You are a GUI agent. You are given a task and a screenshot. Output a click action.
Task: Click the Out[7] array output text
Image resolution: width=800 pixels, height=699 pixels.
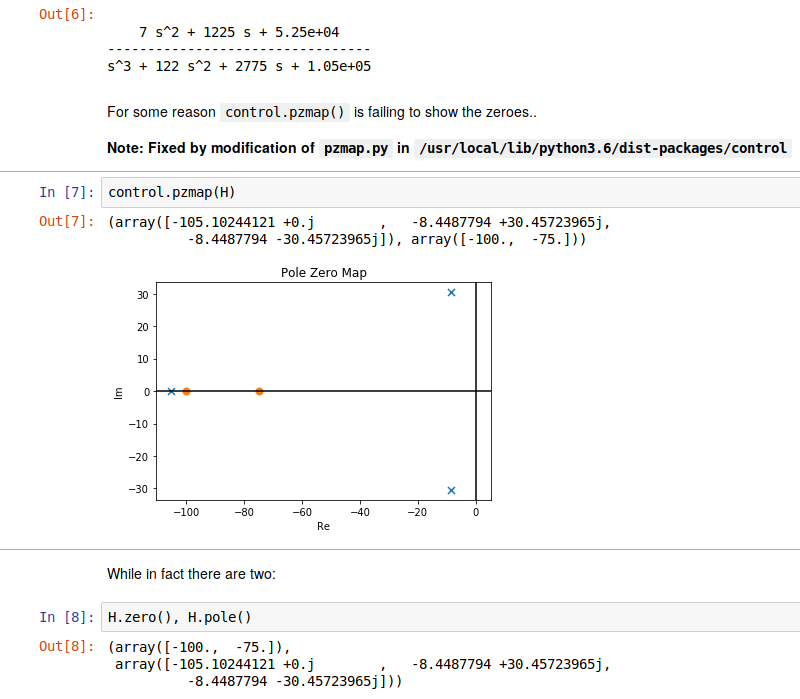tap(359, 231)
